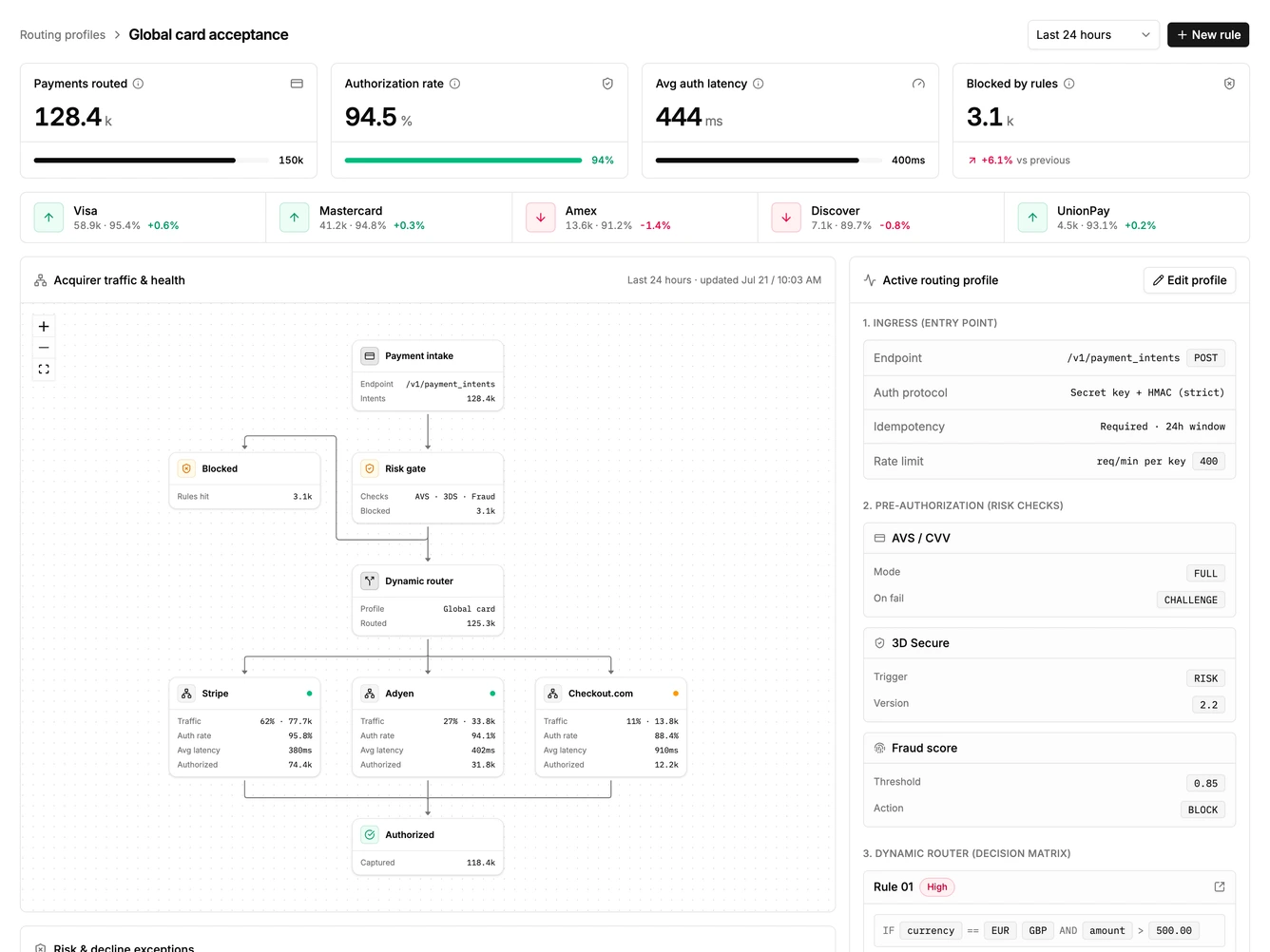Screen dimensions: 1270x952
Task: Open Rule 01 external link icon
Action: 1220,886
